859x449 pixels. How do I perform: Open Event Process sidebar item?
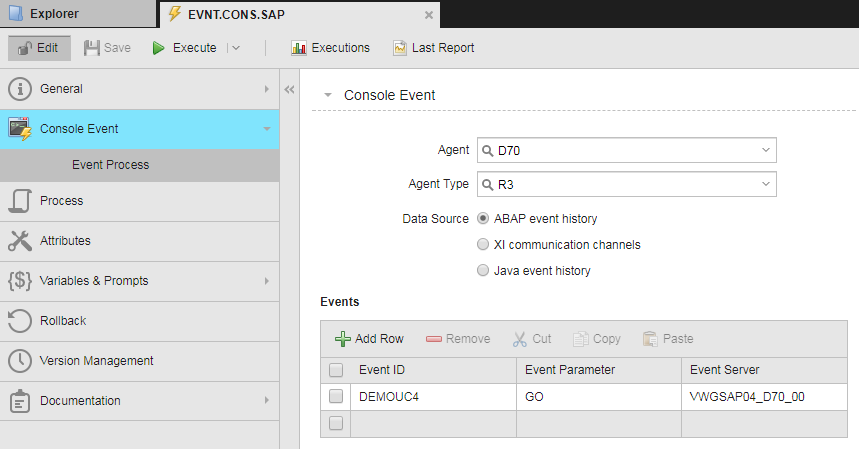[110, 165]
